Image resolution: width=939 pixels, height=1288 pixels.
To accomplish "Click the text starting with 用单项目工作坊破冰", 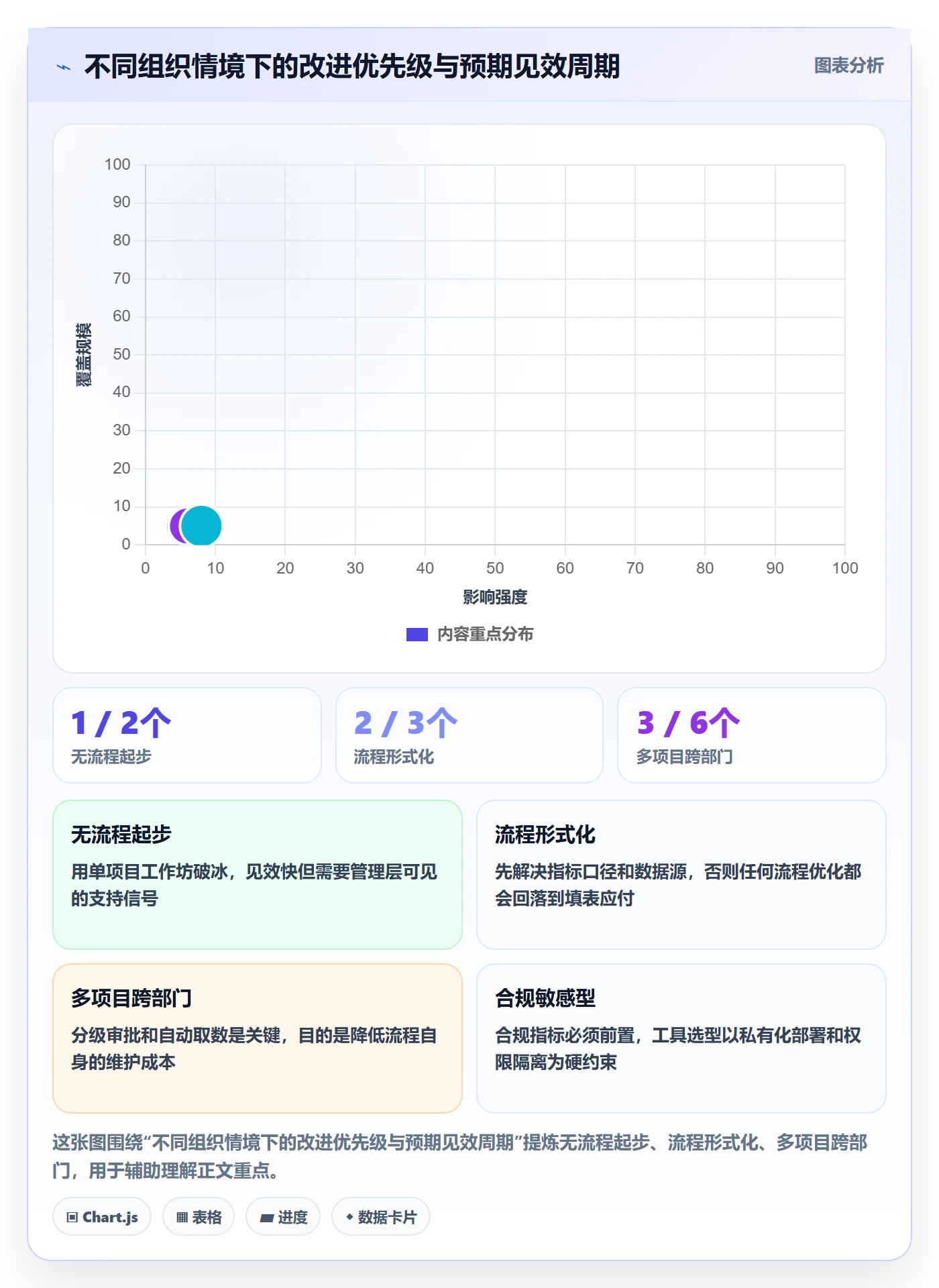I will [x=254, y=885].
